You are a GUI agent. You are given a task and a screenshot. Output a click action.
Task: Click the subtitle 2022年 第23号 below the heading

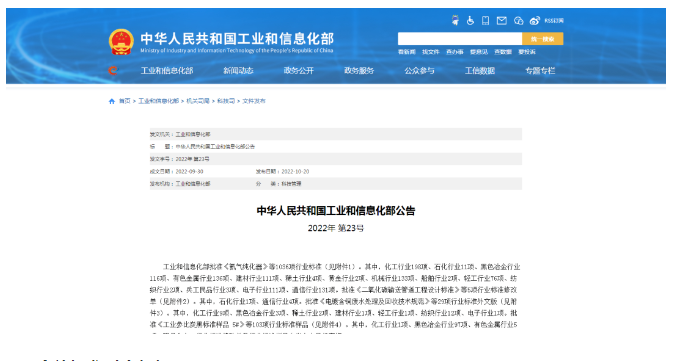[336, 228]
